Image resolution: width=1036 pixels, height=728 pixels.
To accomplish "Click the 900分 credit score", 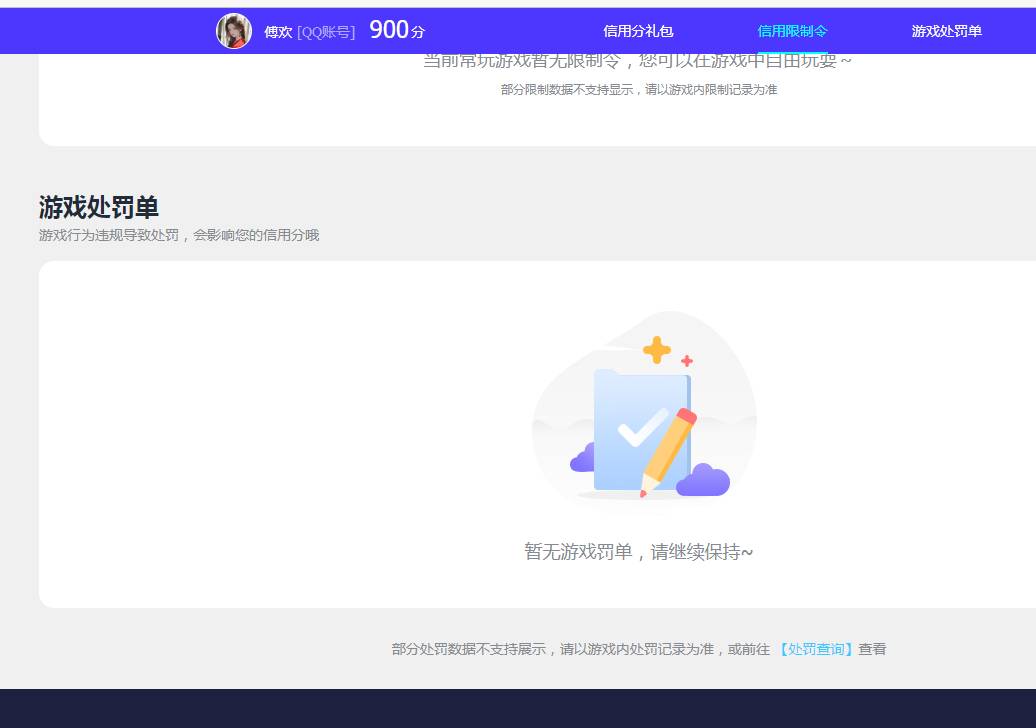I will [x=396, y=30].
